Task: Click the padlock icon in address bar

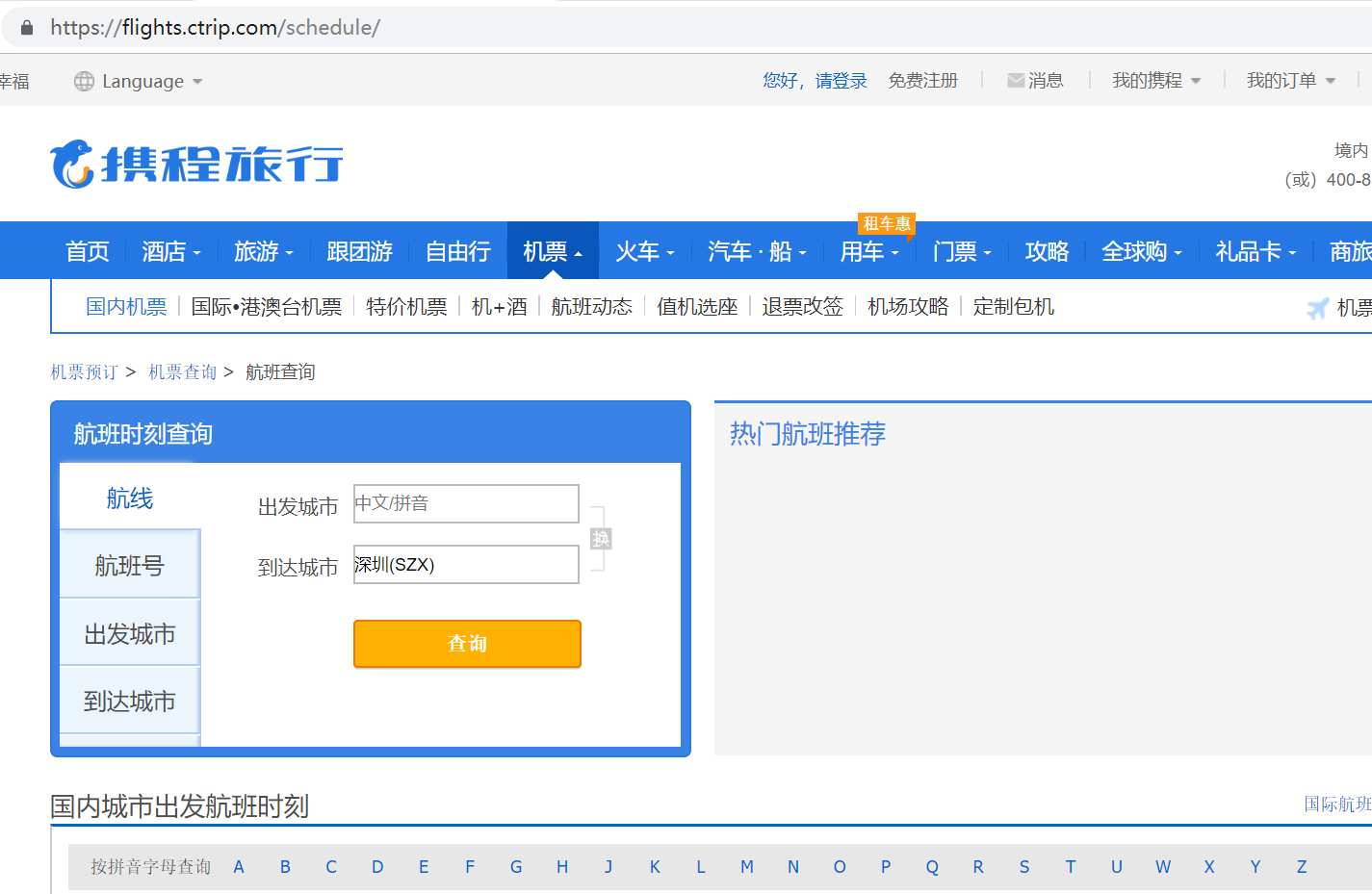Action: 27,28
